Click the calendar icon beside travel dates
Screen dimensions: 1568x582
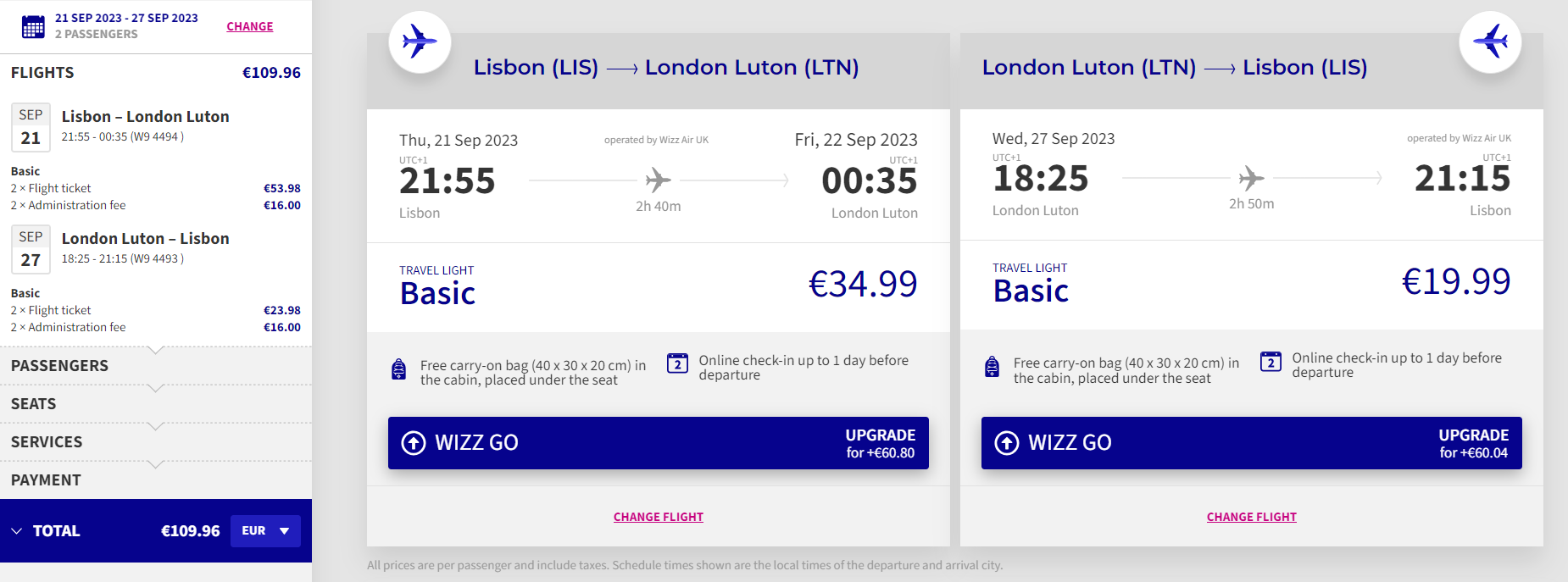point(33,26)
